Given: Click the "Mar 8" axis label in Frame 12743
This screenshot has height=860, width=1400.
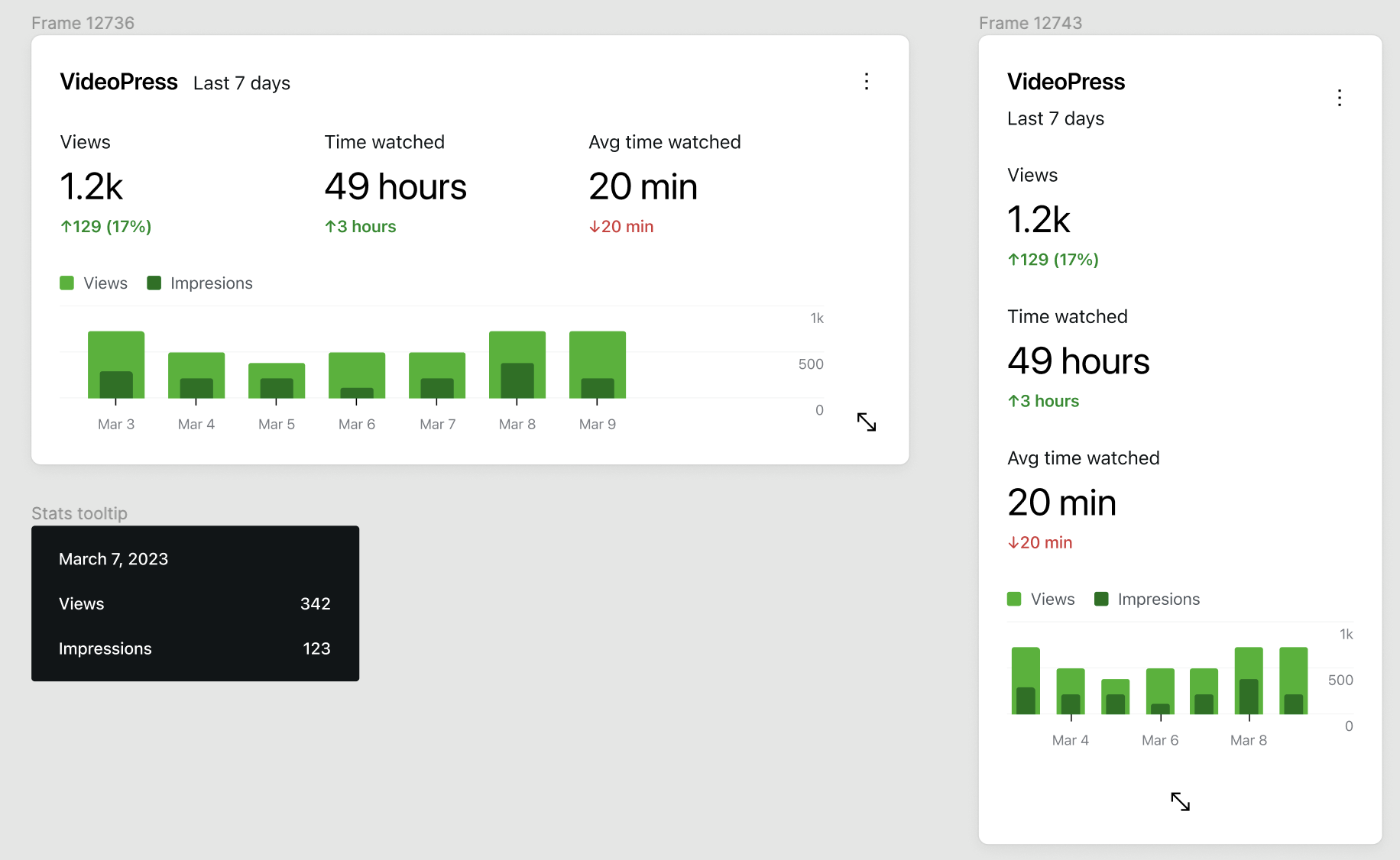Looking at the screenshot, I should click(x=1249, y=741).
